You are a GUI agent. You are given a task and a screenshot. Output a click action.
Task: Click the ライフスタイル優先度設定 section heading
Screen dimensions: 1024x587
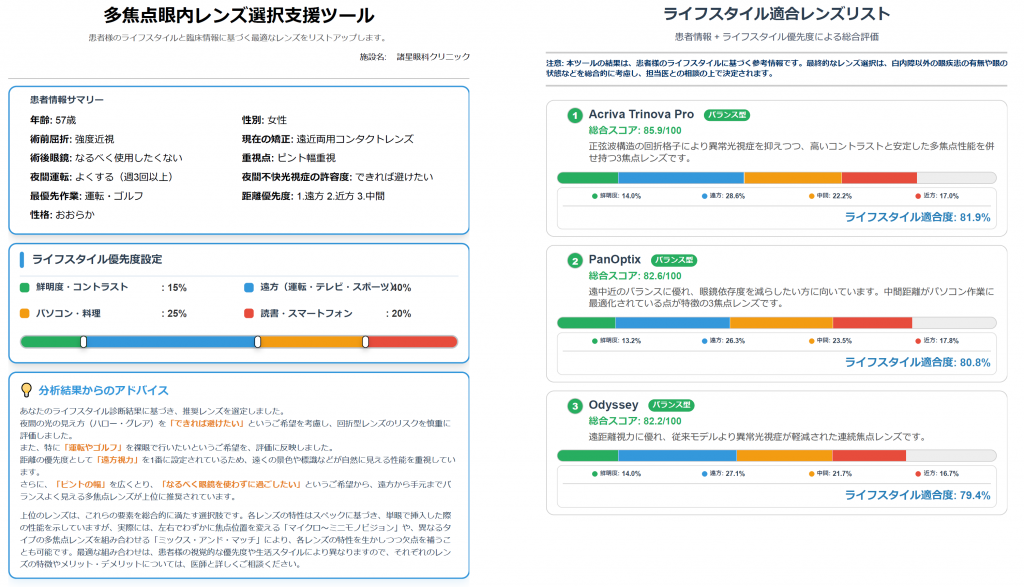tap(97, 259)
